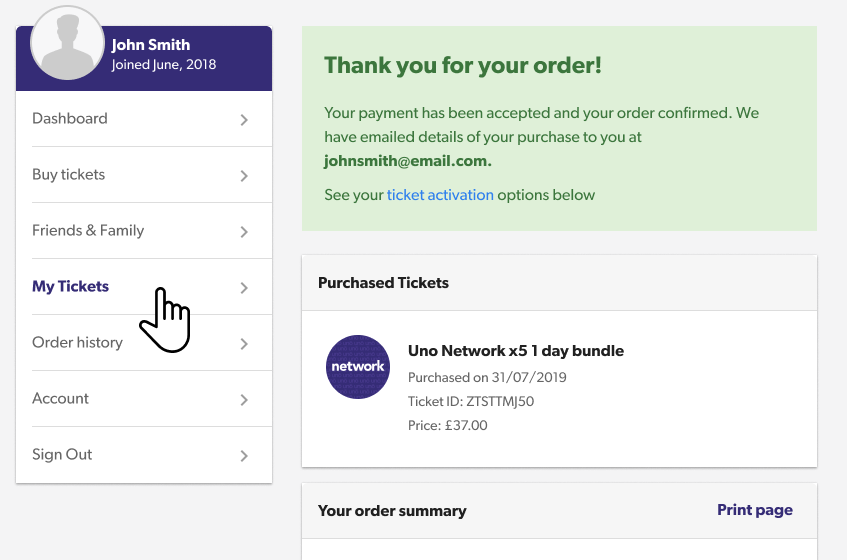Click the Print page link
The width and height of the screenshot is (847, 560).
[x=755, y=510]
